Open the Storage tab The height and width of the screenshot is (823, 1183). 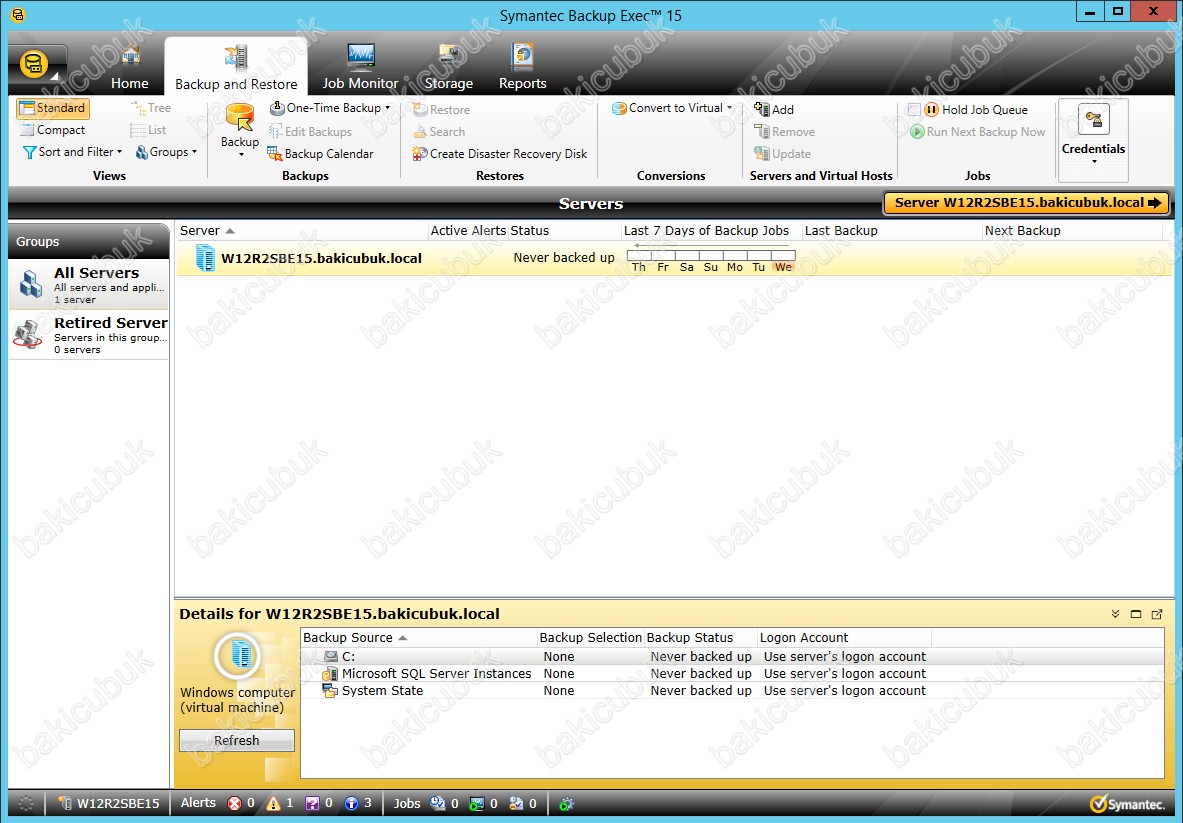pos(449,67)
